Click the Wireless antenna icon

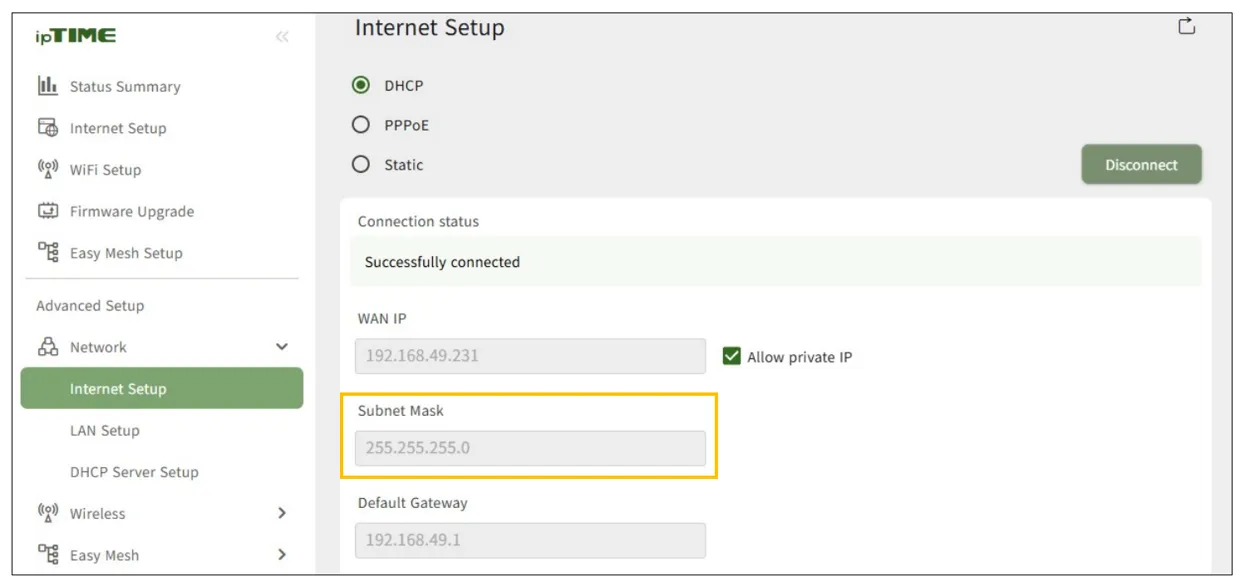[47, 514]
